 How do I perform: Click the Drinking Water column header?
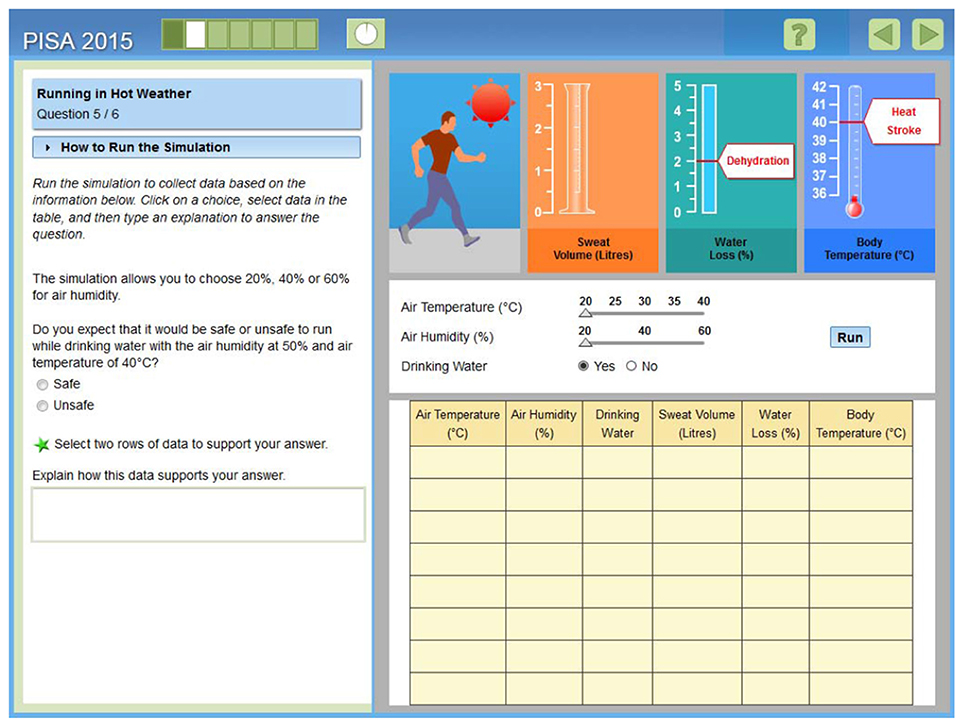click(617, 423)
